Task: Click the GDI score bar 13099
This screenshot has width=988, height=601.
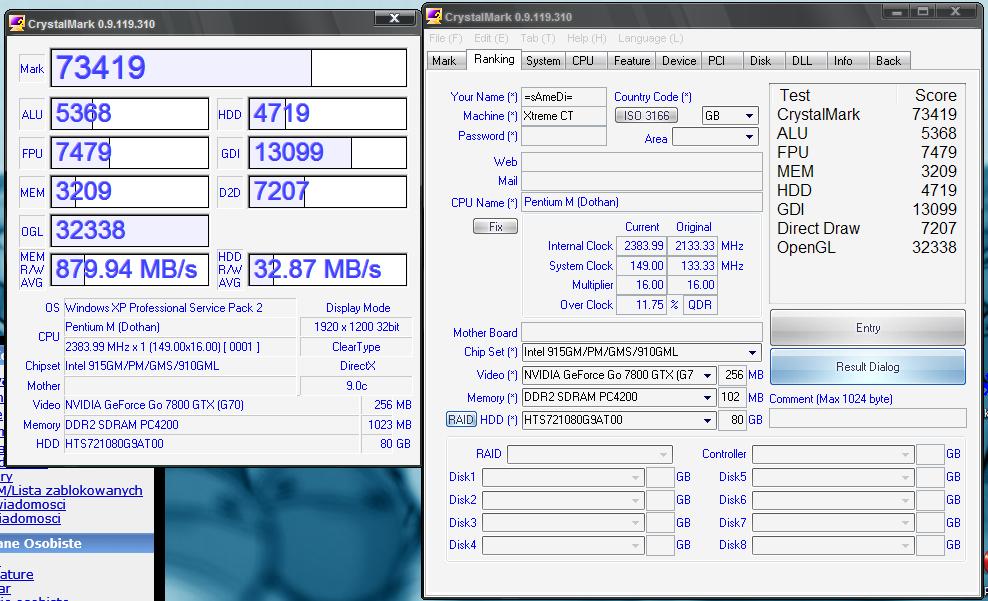Action: point(328,152)
